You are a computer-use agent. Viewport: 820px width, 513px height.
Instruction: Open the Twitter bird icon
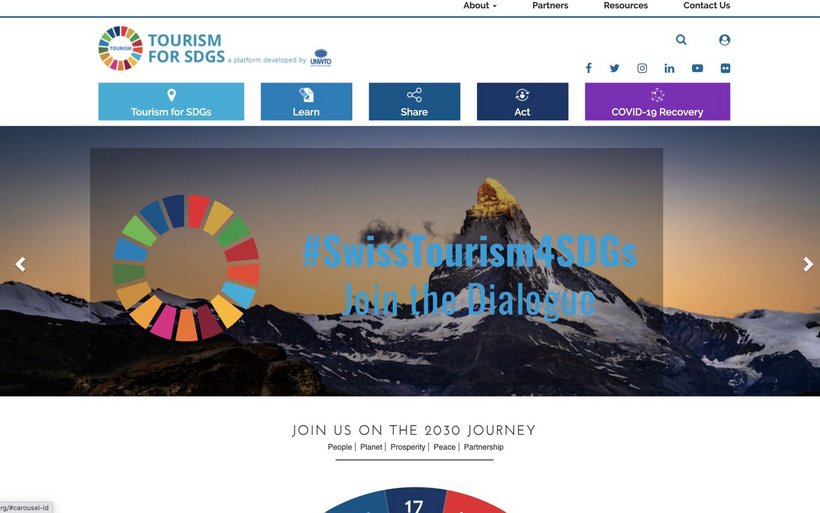point(614,68)
